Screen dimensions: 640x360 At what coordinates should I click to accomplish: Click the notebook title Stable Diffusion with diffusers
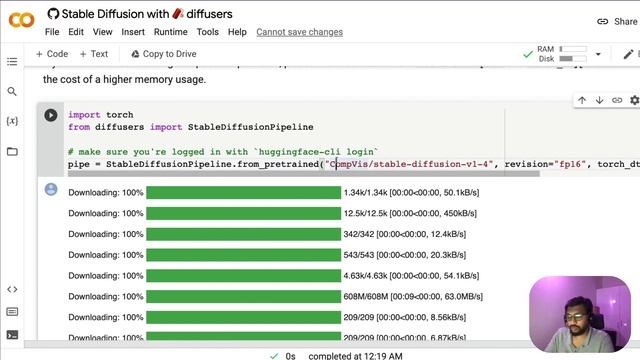147,14
